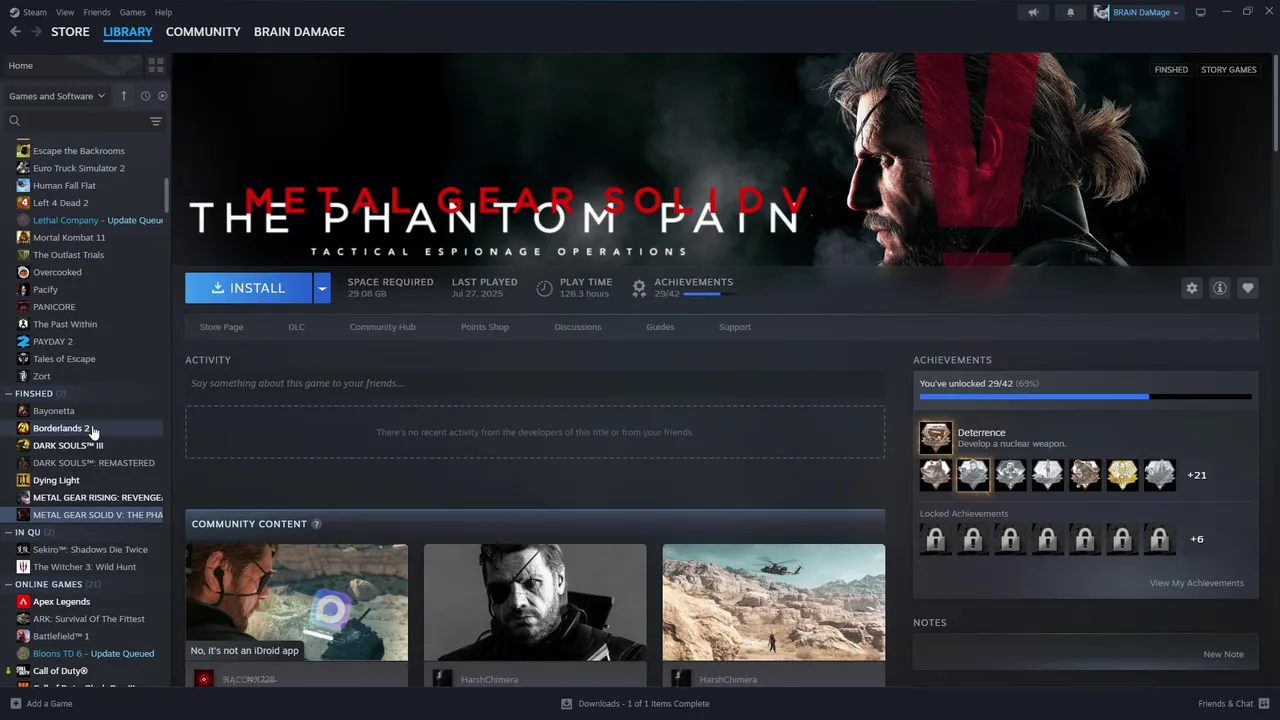Viewport: 1280px width, 720px height.
Task: Open the Big Picture mode monitor icon
Action: click(1201, 12)
